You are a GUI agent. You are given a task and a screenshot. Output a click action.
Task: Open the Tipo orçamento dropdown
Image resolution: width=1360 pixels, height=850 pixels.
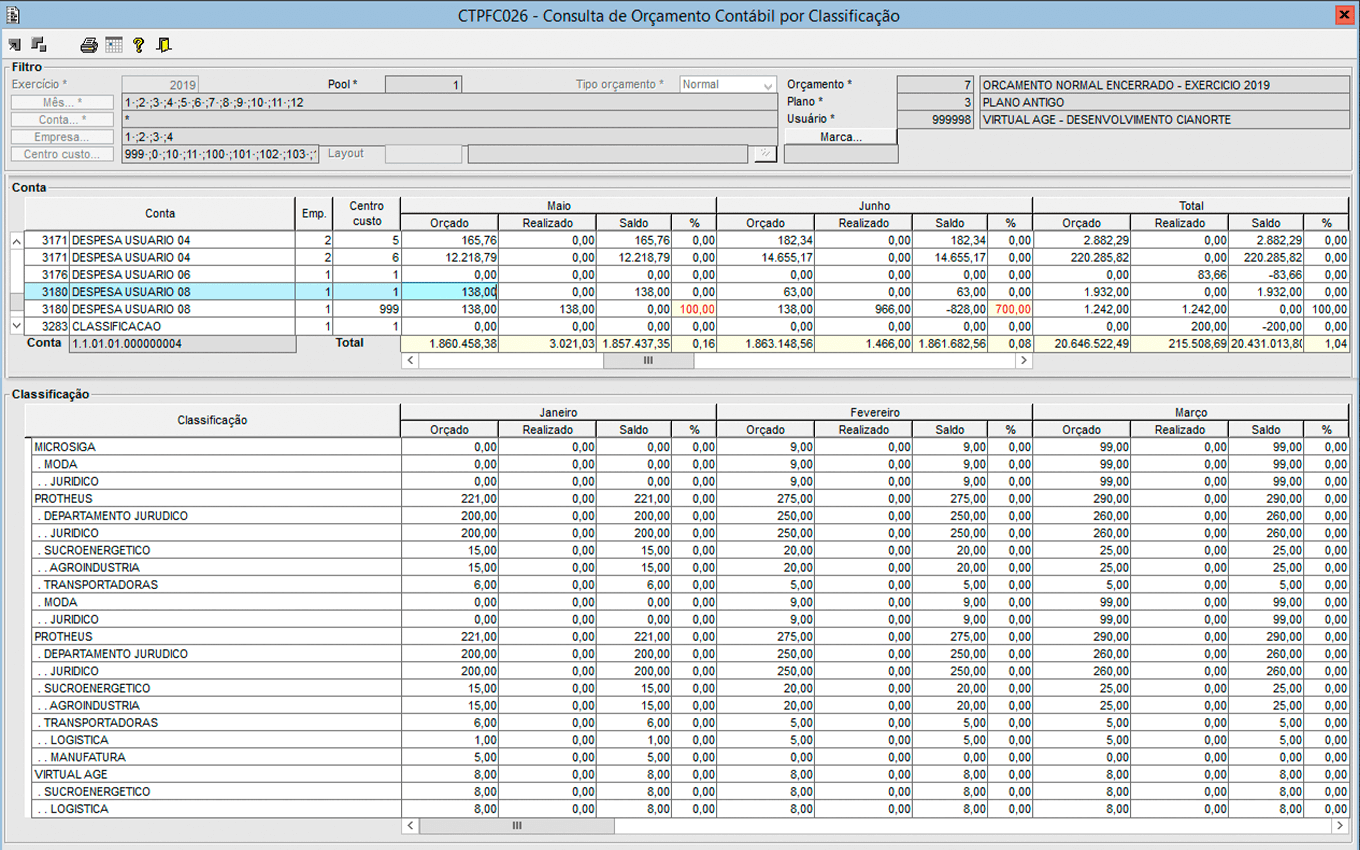tap(767, 85)
